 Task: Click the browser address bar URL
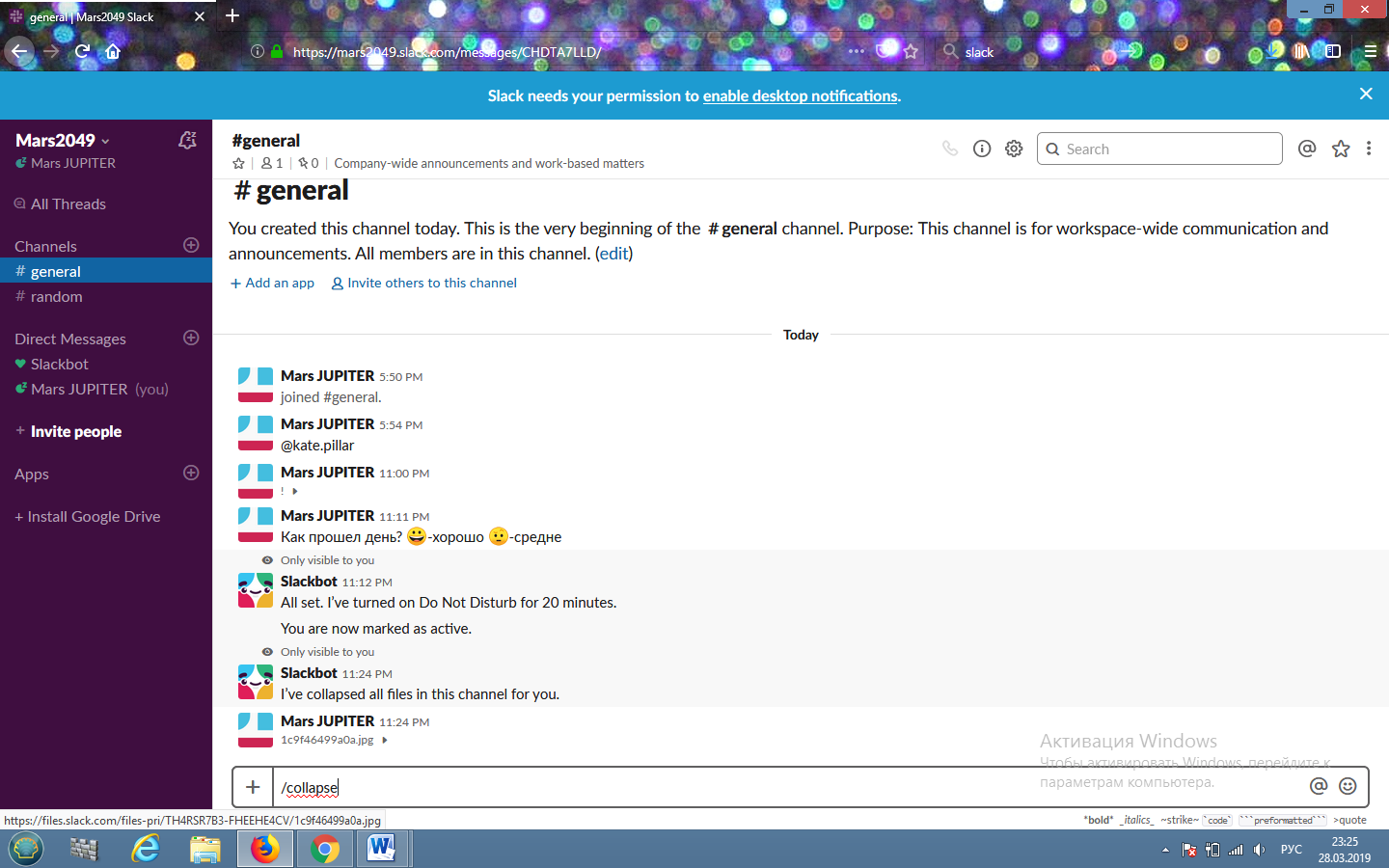(x=448, y=52)
